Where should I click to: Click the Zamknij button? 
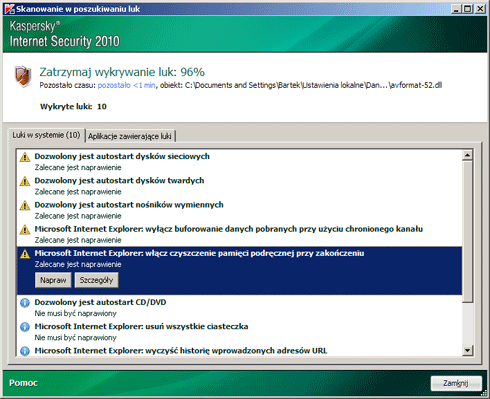click(x=456, y=383)
